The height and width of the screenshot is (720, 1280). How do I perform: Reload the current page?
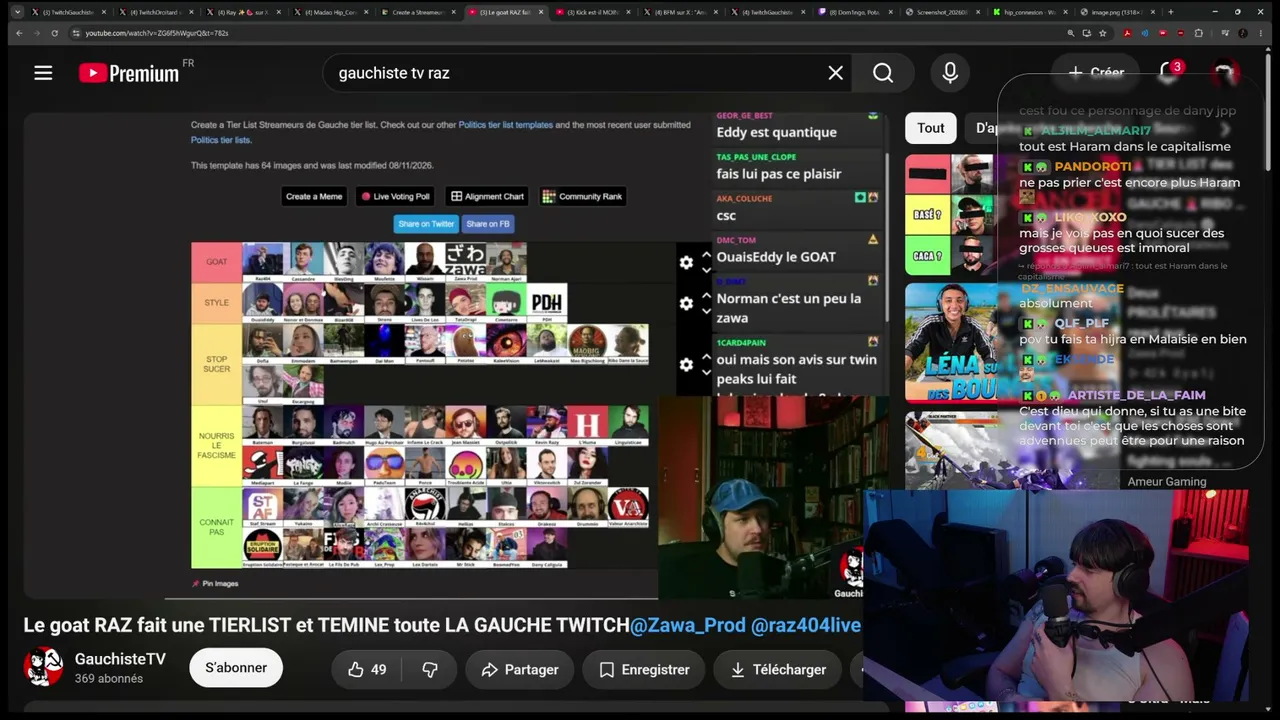click(x=54, y=33)
